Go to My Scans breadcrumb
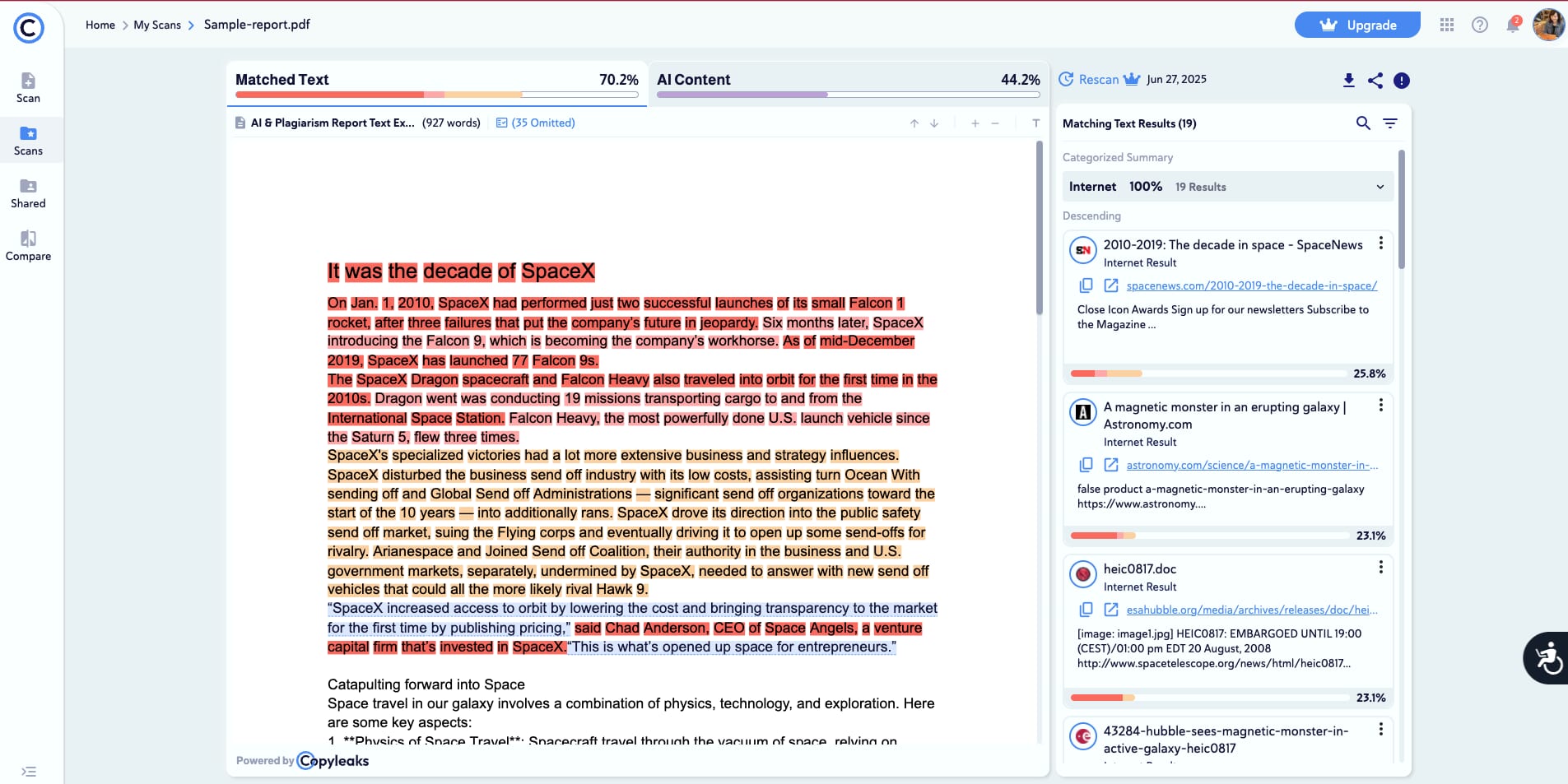The width and height of the screenshot is (1568, 784). [157, 25]
